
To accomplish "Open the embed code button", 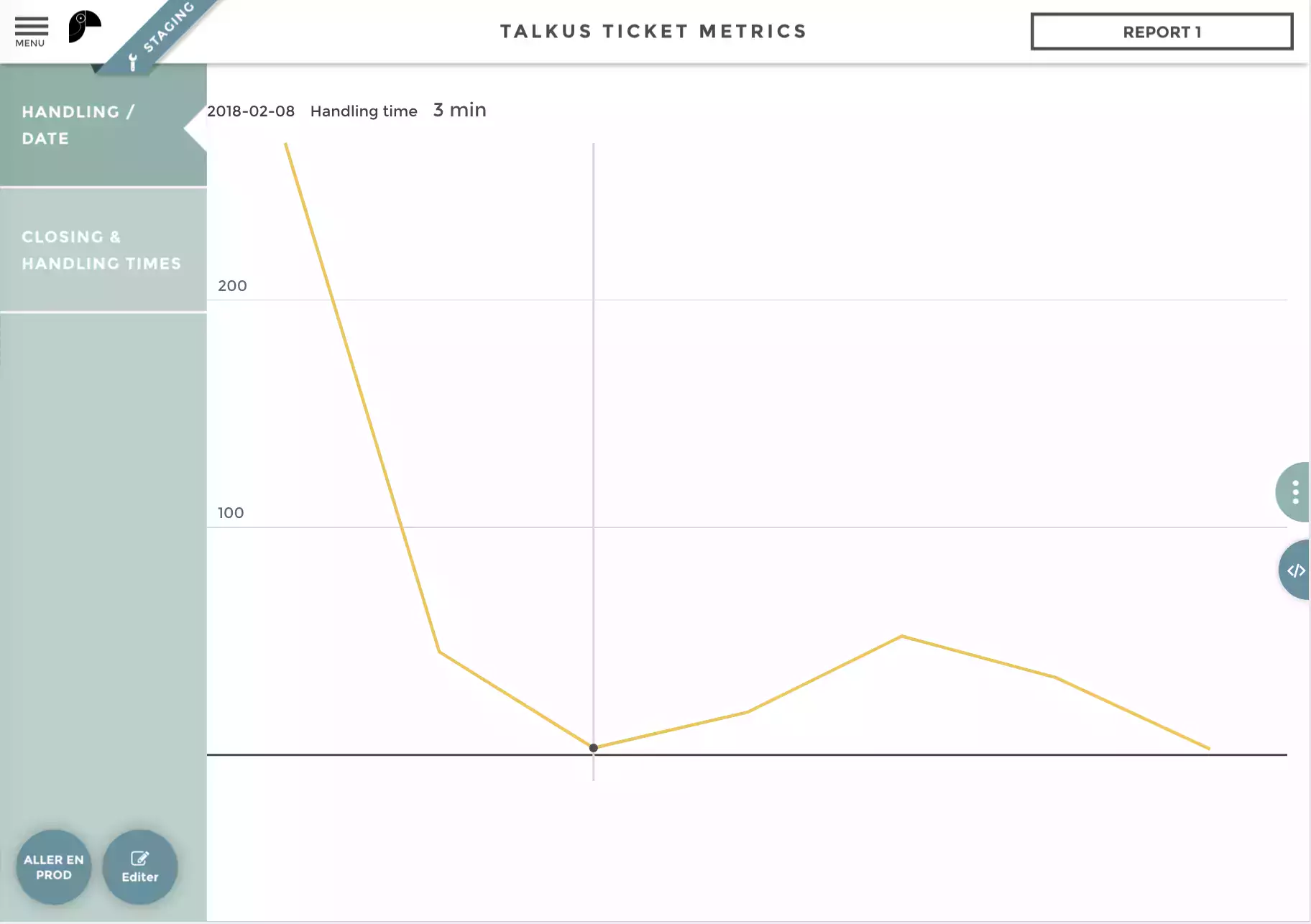I will [x=1295, y=570].
